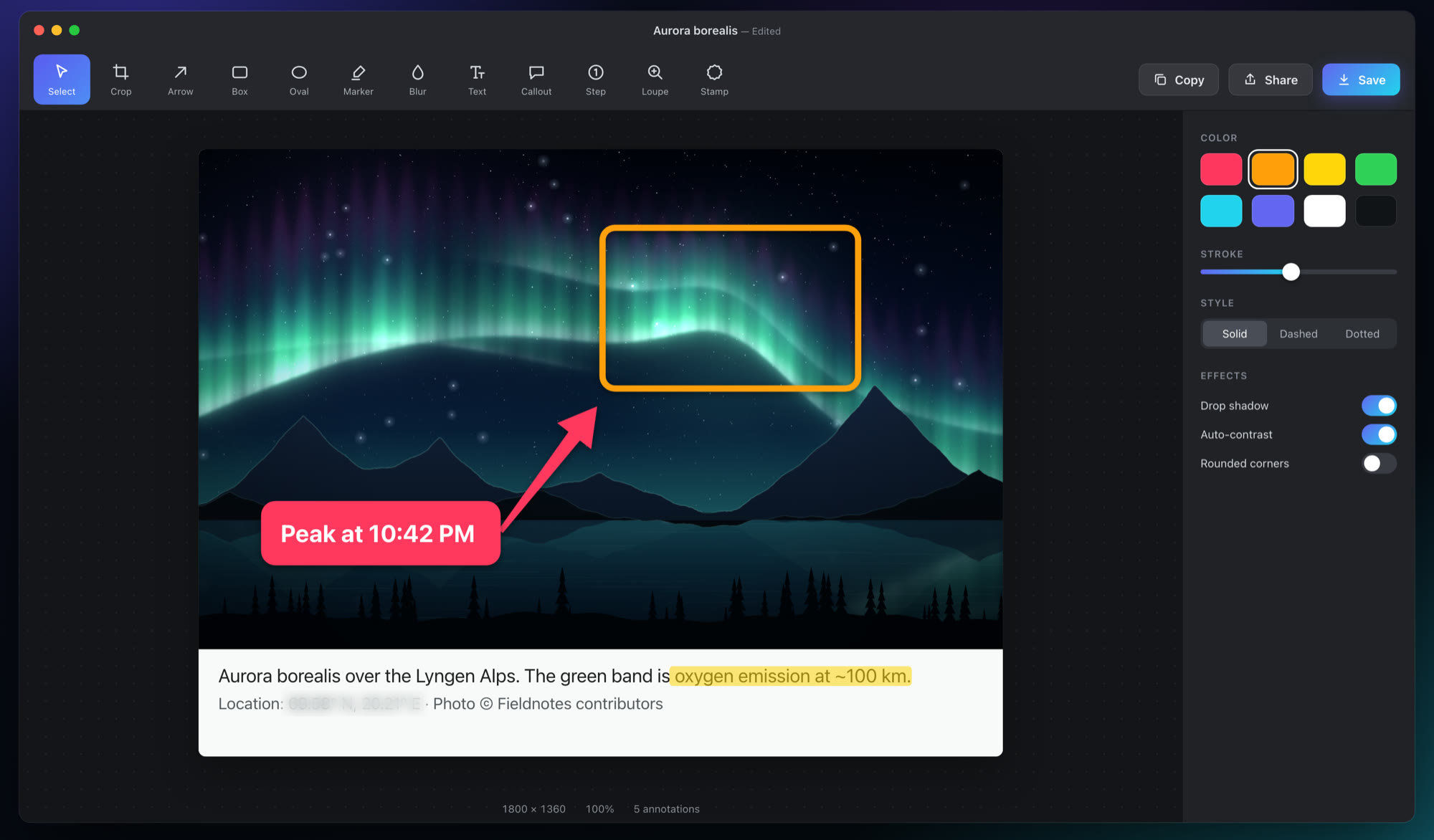Choose the Stamp tool
Screen dimensions: 1434x840
[x=714, y=80]
